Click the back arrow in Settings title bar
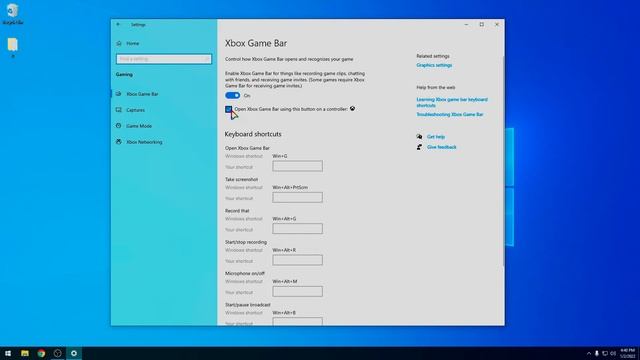640x360 pixels. [x=118, y=24]
